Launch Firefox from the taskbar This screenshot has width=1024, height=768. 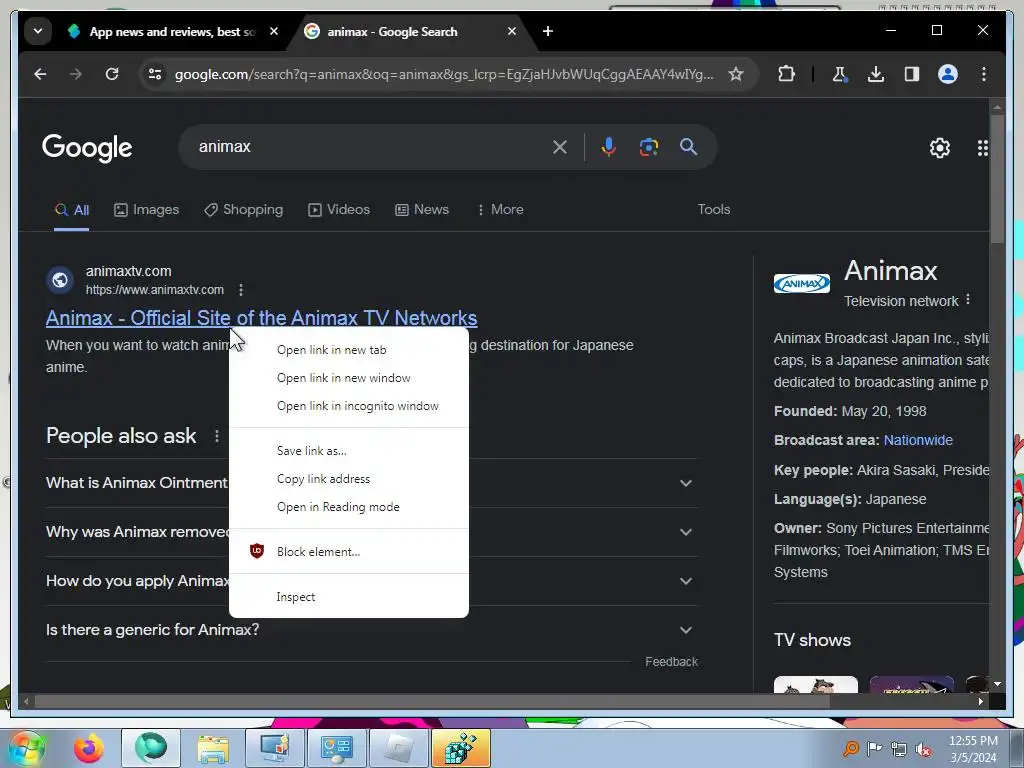(89, 748)
